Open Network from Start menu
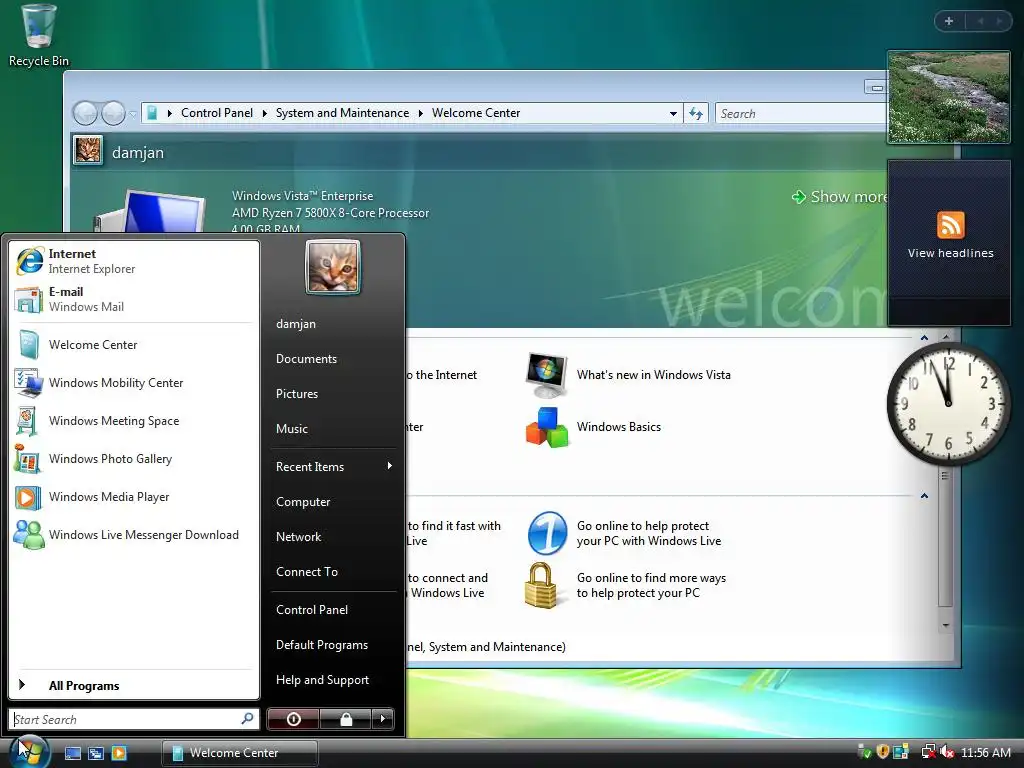Image resolution: width=1024 pixels, height=768 pixels. [333, 537]
